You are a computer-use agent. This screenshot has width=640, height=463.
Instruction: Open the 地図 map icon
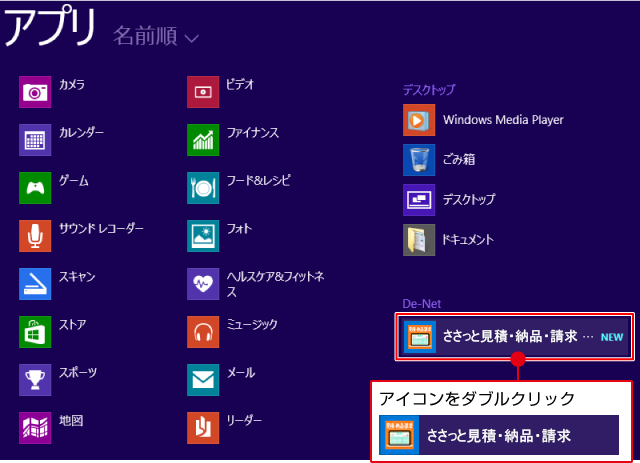[35, 428]
